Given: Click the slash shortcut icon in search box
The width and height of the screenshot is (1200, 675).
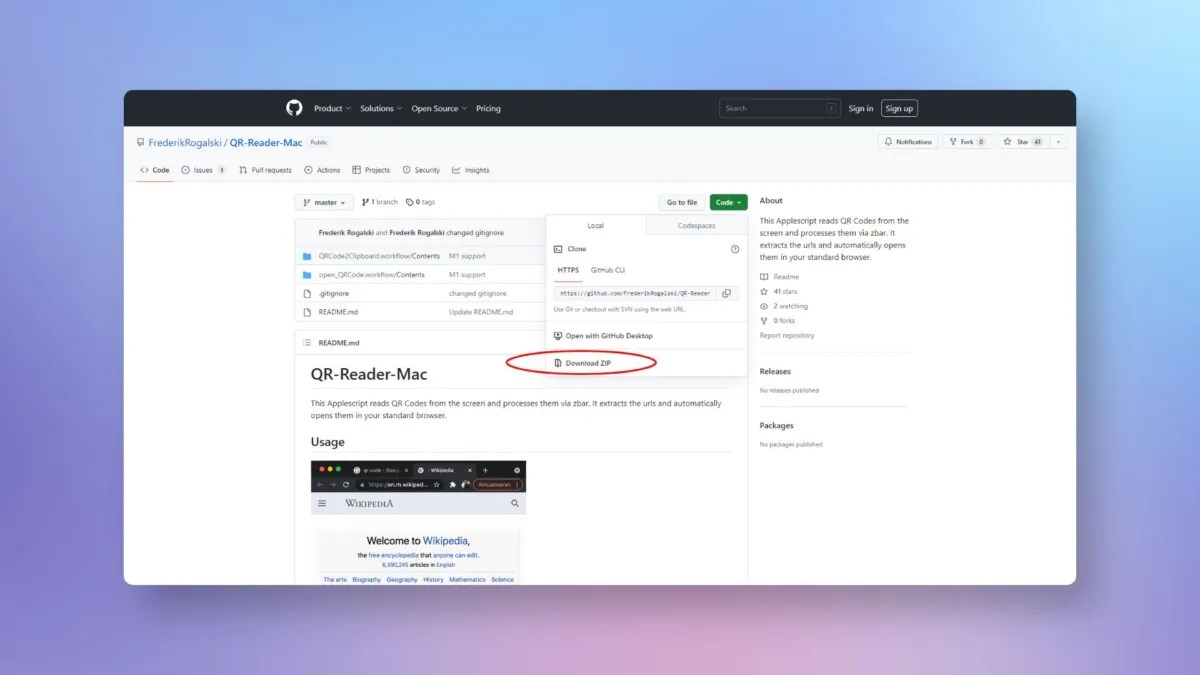Looking at the screenshot, I should point(831,108).
